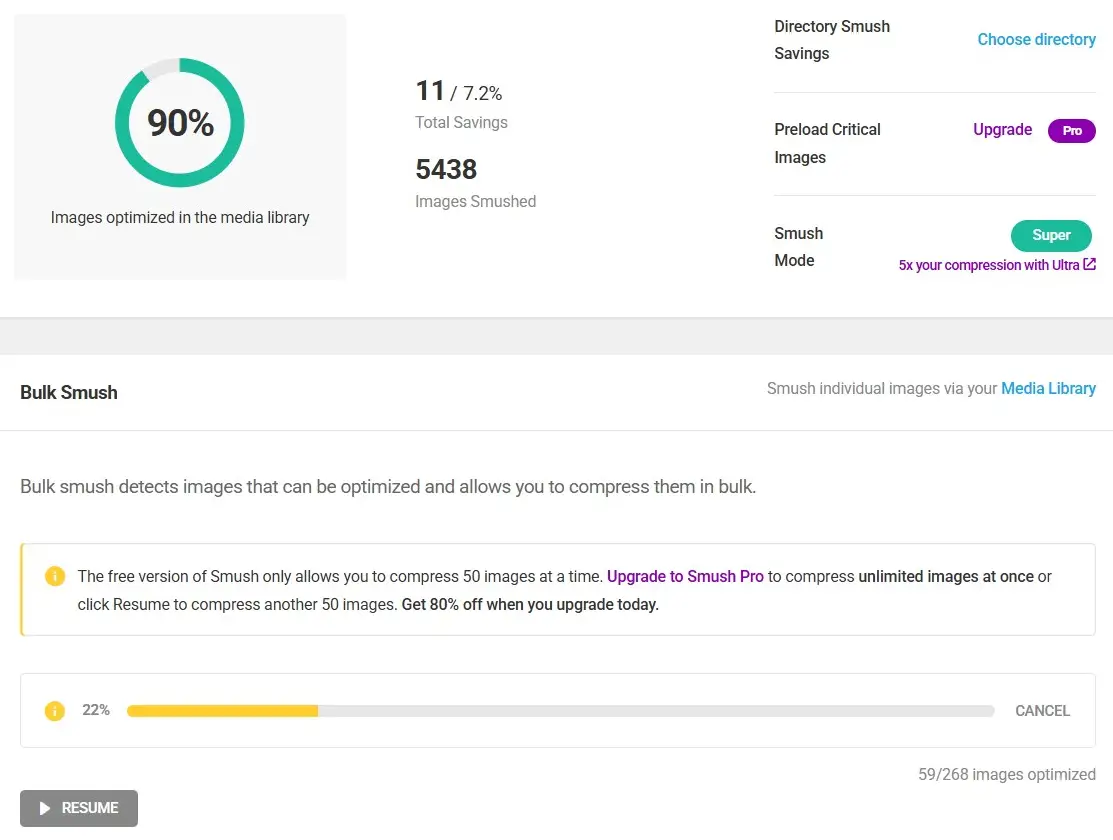This screenshot has height=840, width=1113.
Task: Click the warning icon beside 22% progress
Action: 55,711
